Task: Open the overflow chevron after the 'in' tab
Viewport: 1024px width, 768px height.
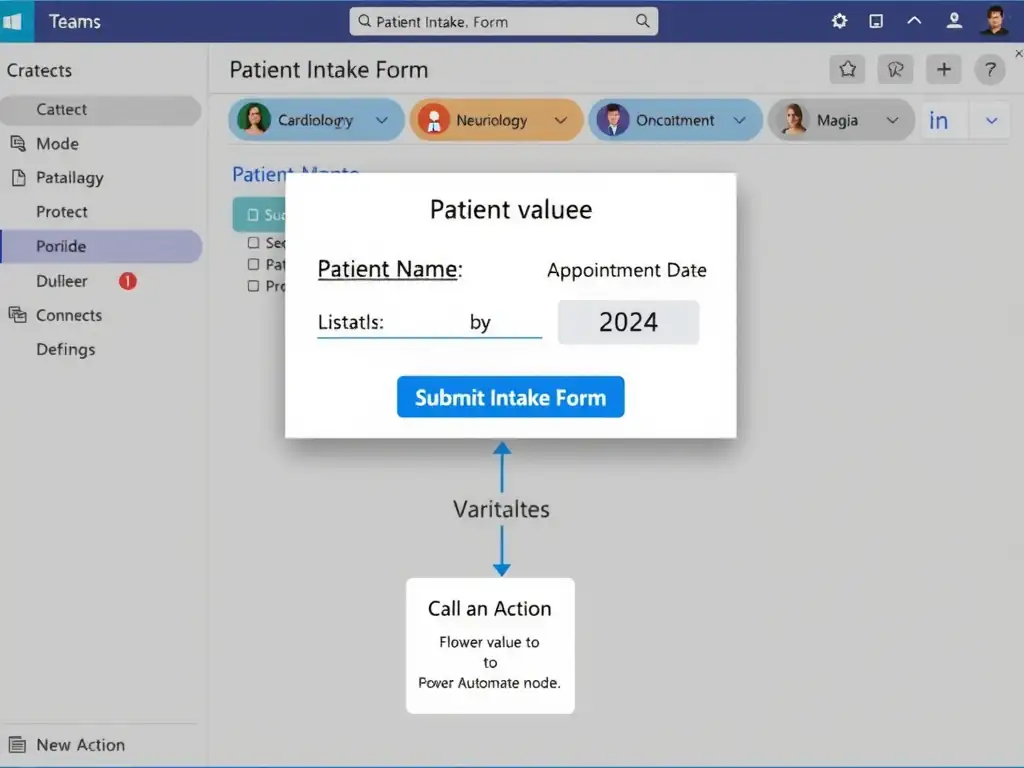Action: tap(991, 121)
